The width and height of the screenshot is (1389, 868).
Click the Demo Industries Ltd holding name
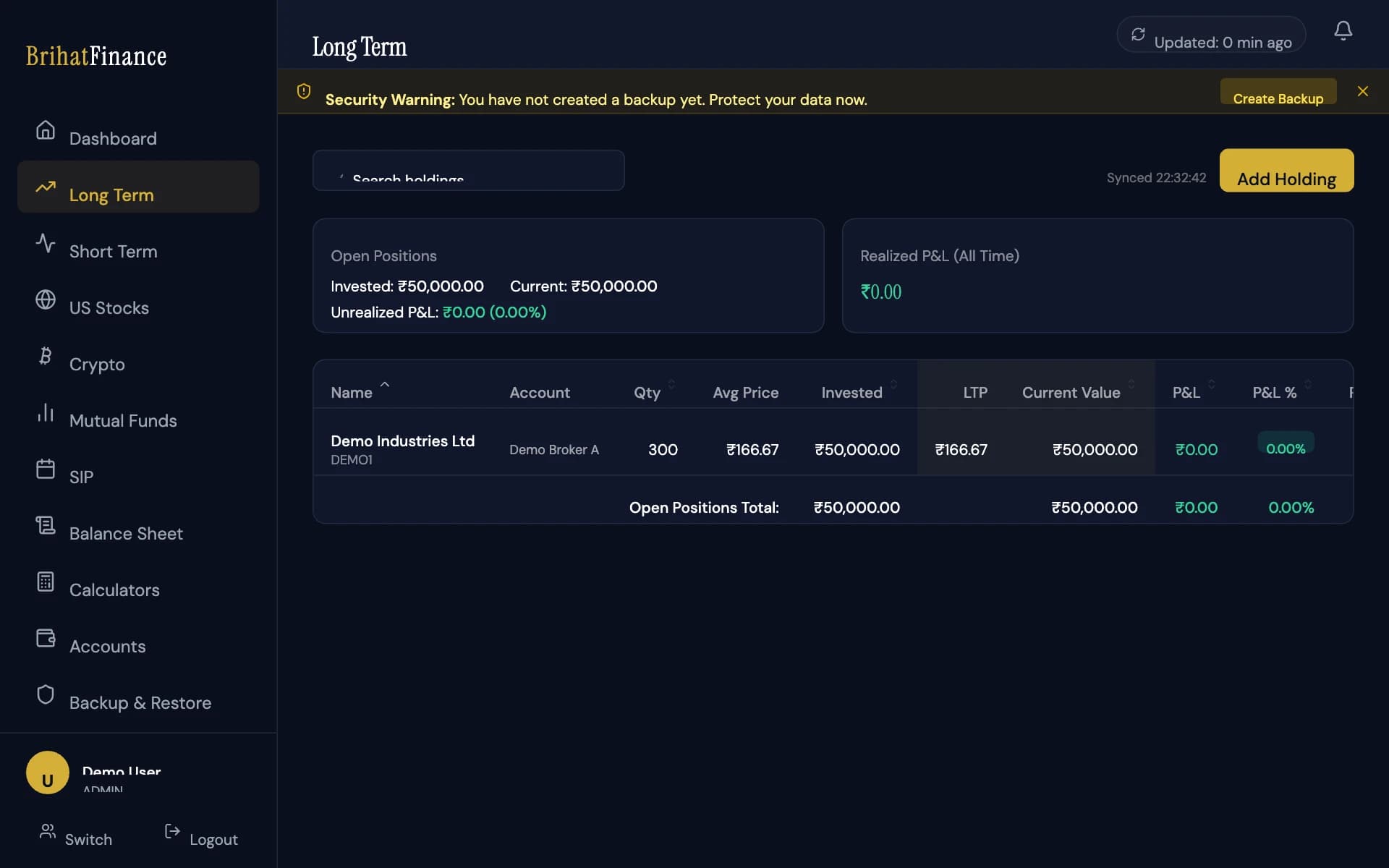pyautogui.click(x=402, y=441)
